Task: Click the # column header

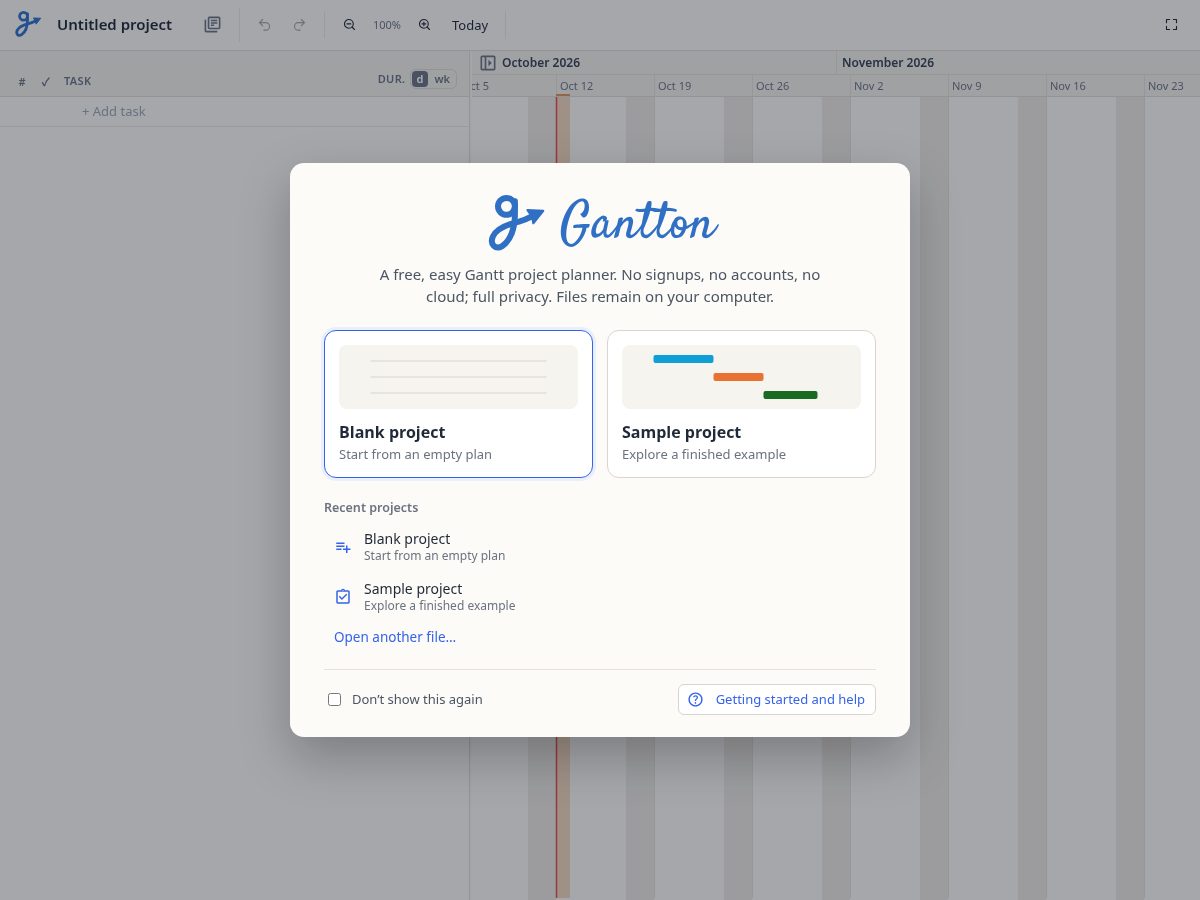Action: click(x=22, y=81)
